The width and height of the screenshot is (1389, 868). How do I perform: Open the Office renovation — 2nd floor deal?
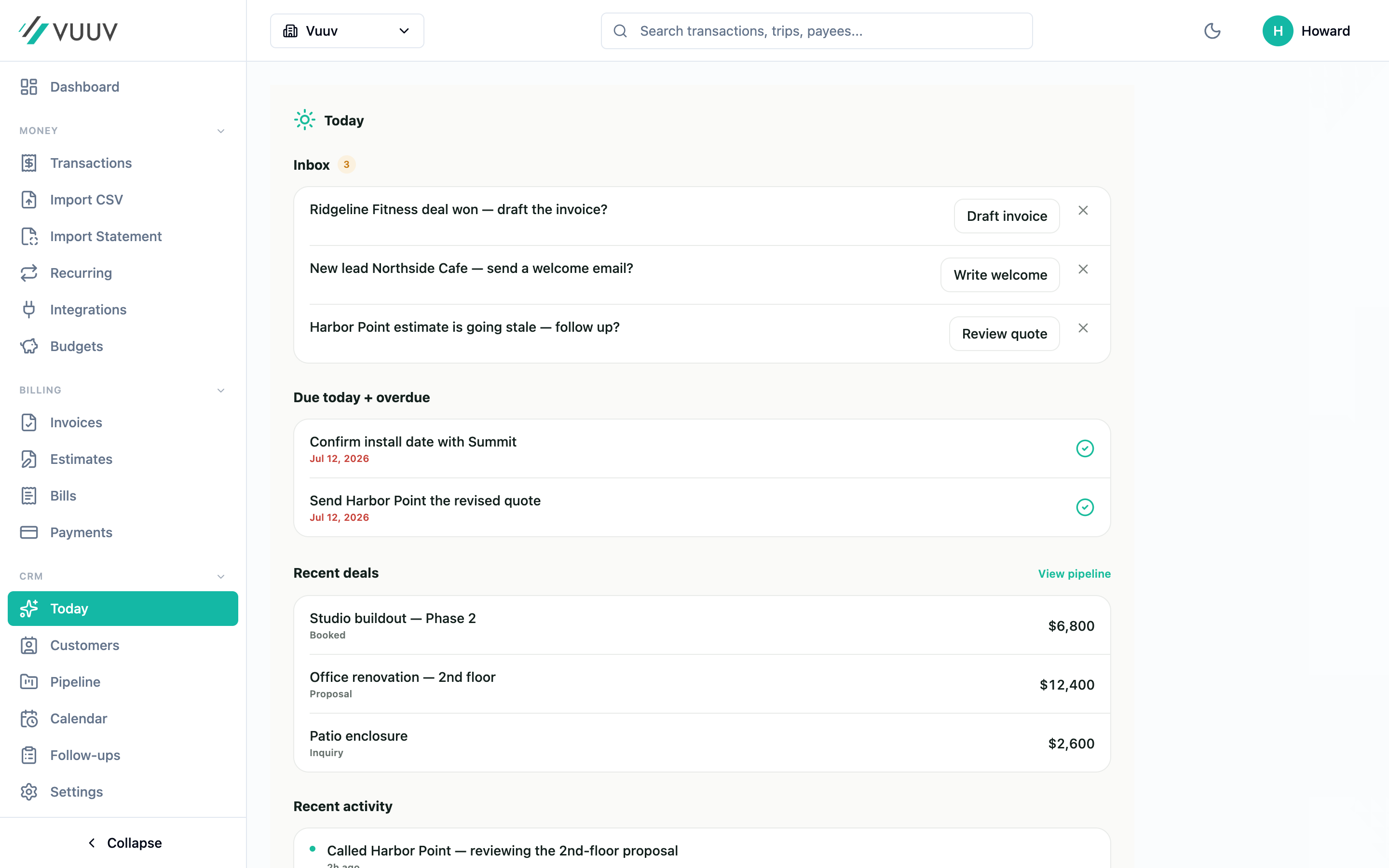[x=702, y=684]
